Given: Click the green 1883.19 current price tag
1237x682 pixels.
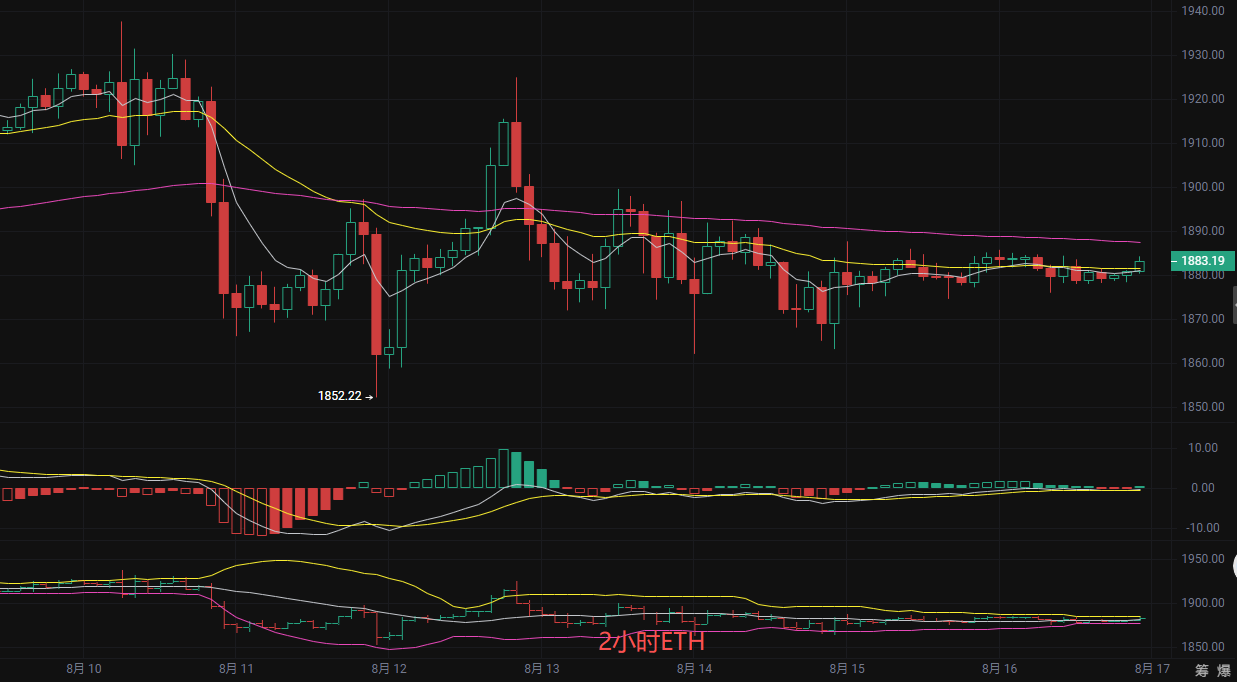Looking at the screenshot, I should 1202,261.
